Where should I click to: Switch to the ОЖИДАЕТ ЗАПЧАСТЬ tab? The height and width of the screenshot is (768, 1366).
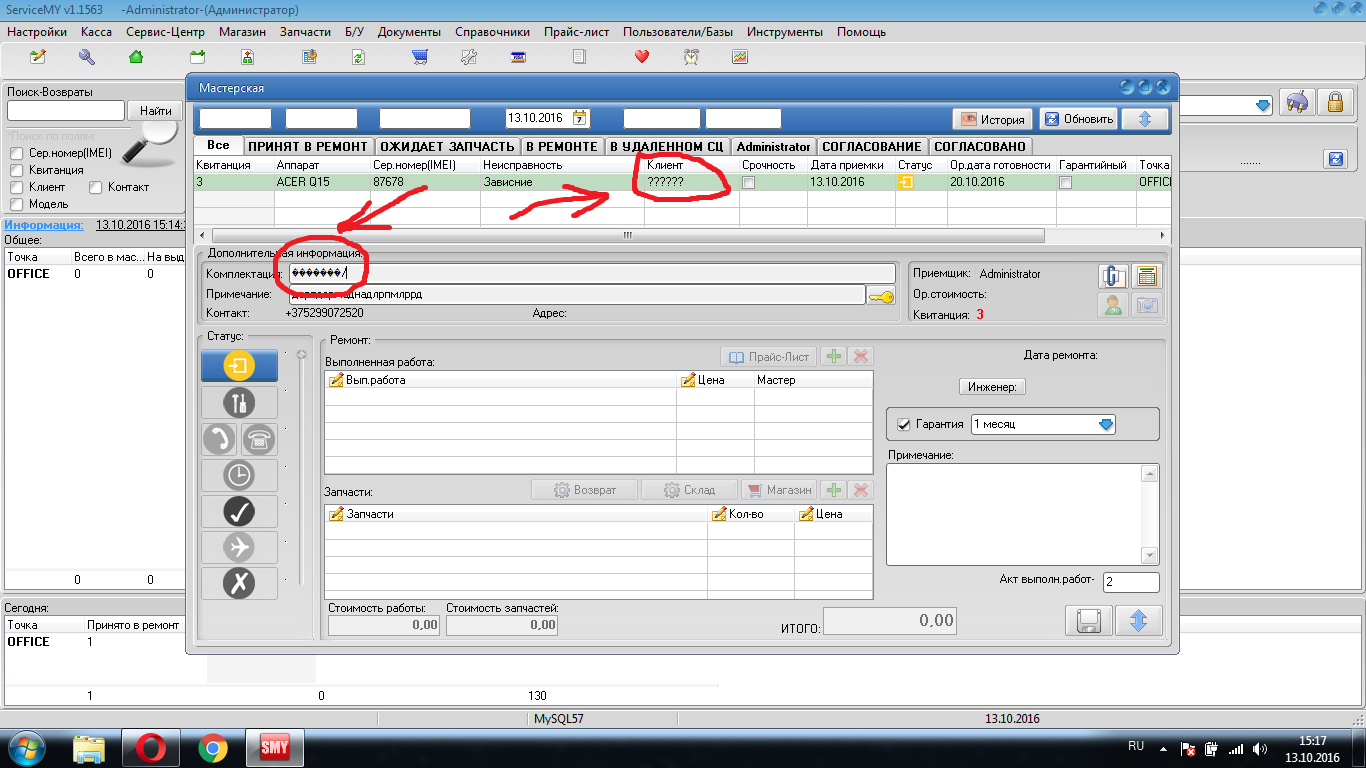(x=447, y=146)
